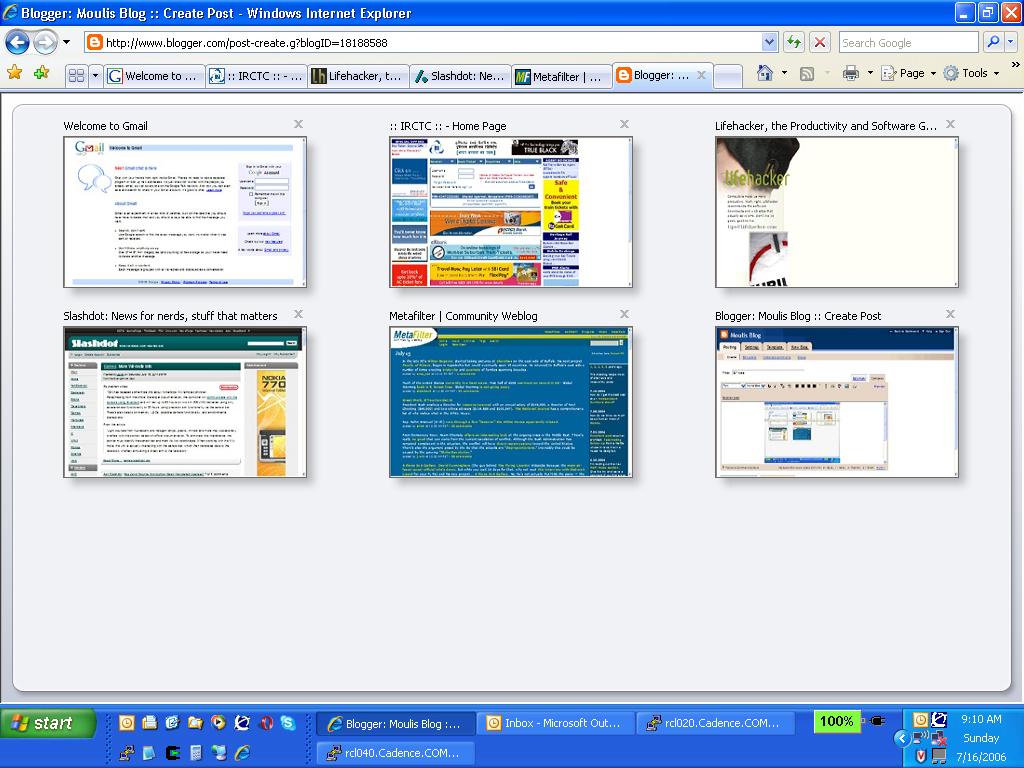The width and height of the screenshot is (1024, 768).
Task: Switch to Blogger: Moulis Blog taskbar button
Action: tap(394, 724)
